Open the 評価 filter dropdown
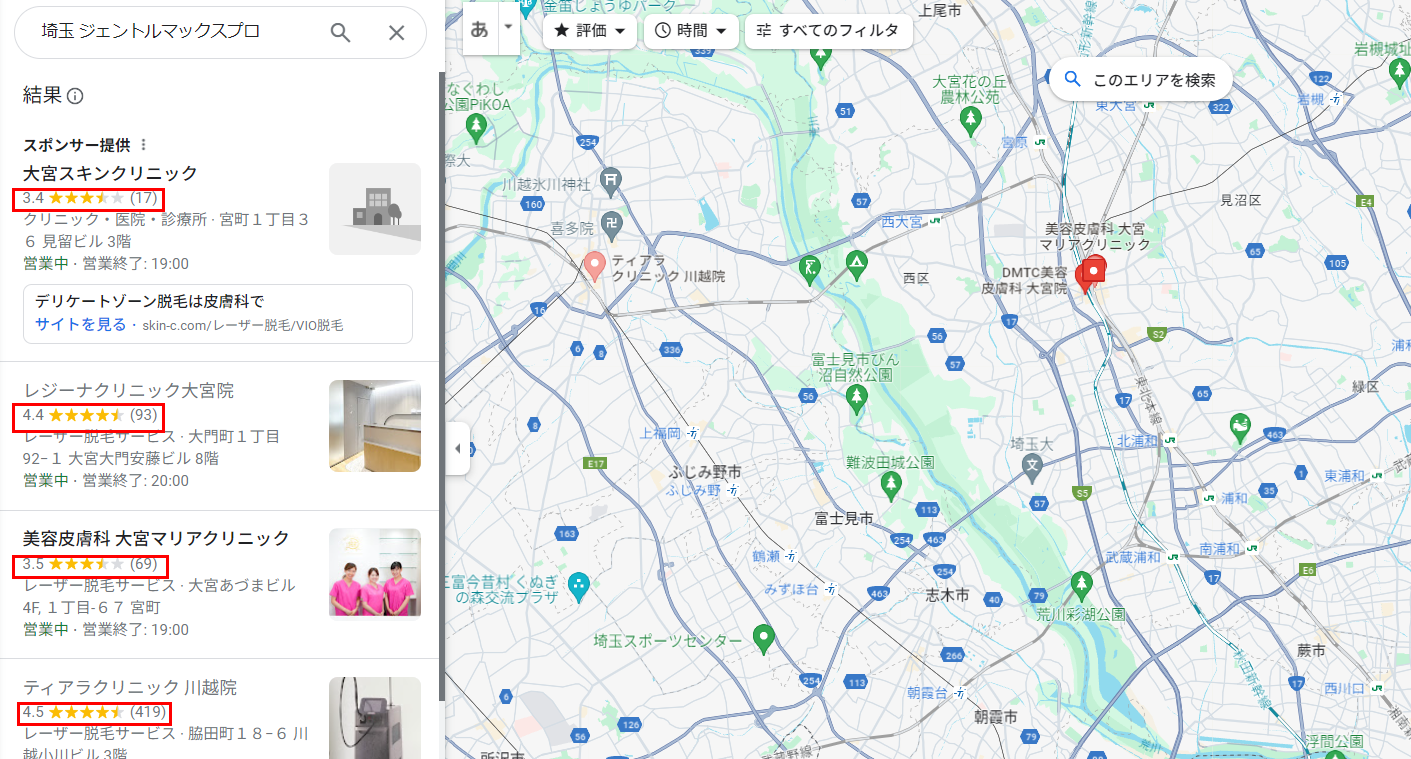Image resolution: width=1411 pixels, height=759 pixels. (x=590, y=31)
